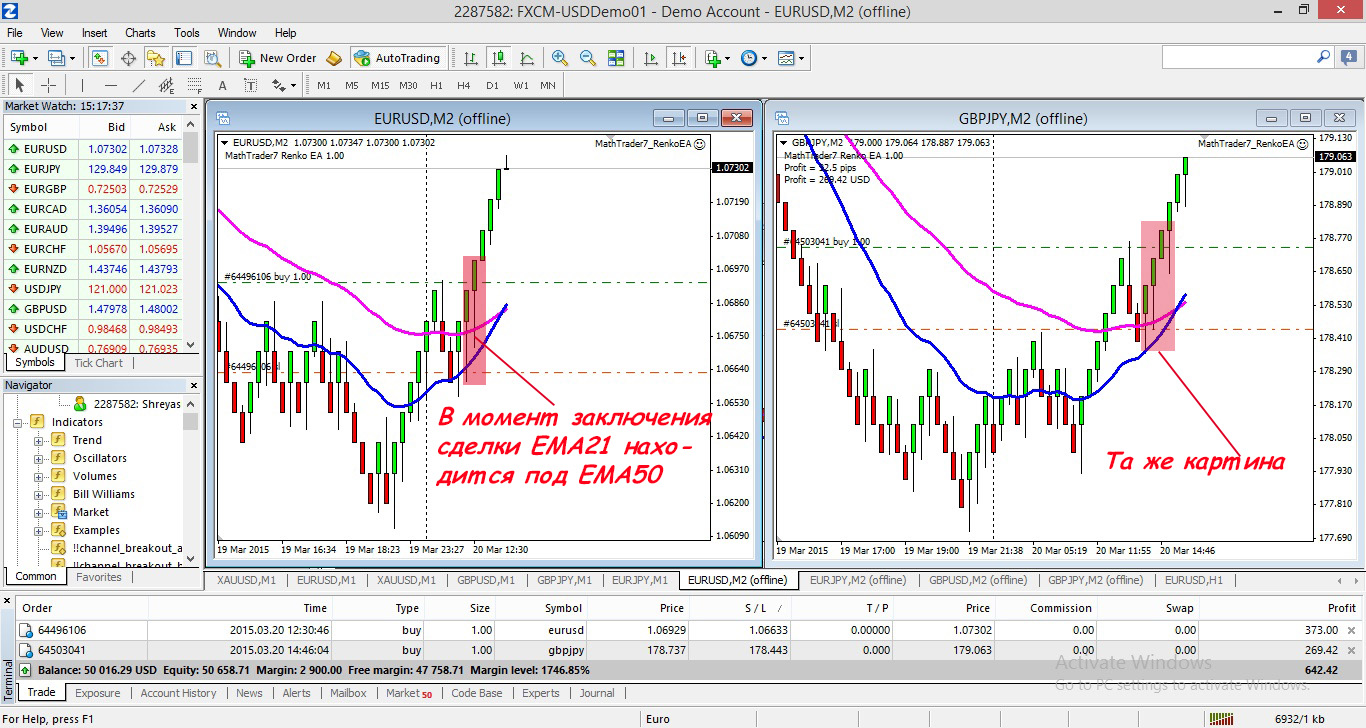Switch chart to candlesticks type
Viewport: 1366px width, 728px height.
click(x=498, y=58)
